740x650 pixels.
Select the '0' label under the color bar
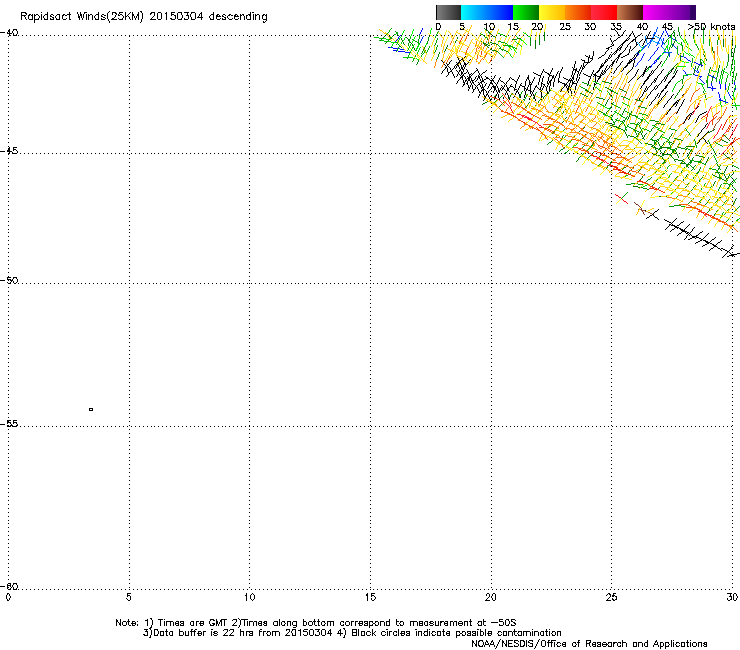(x=438, y=27)
